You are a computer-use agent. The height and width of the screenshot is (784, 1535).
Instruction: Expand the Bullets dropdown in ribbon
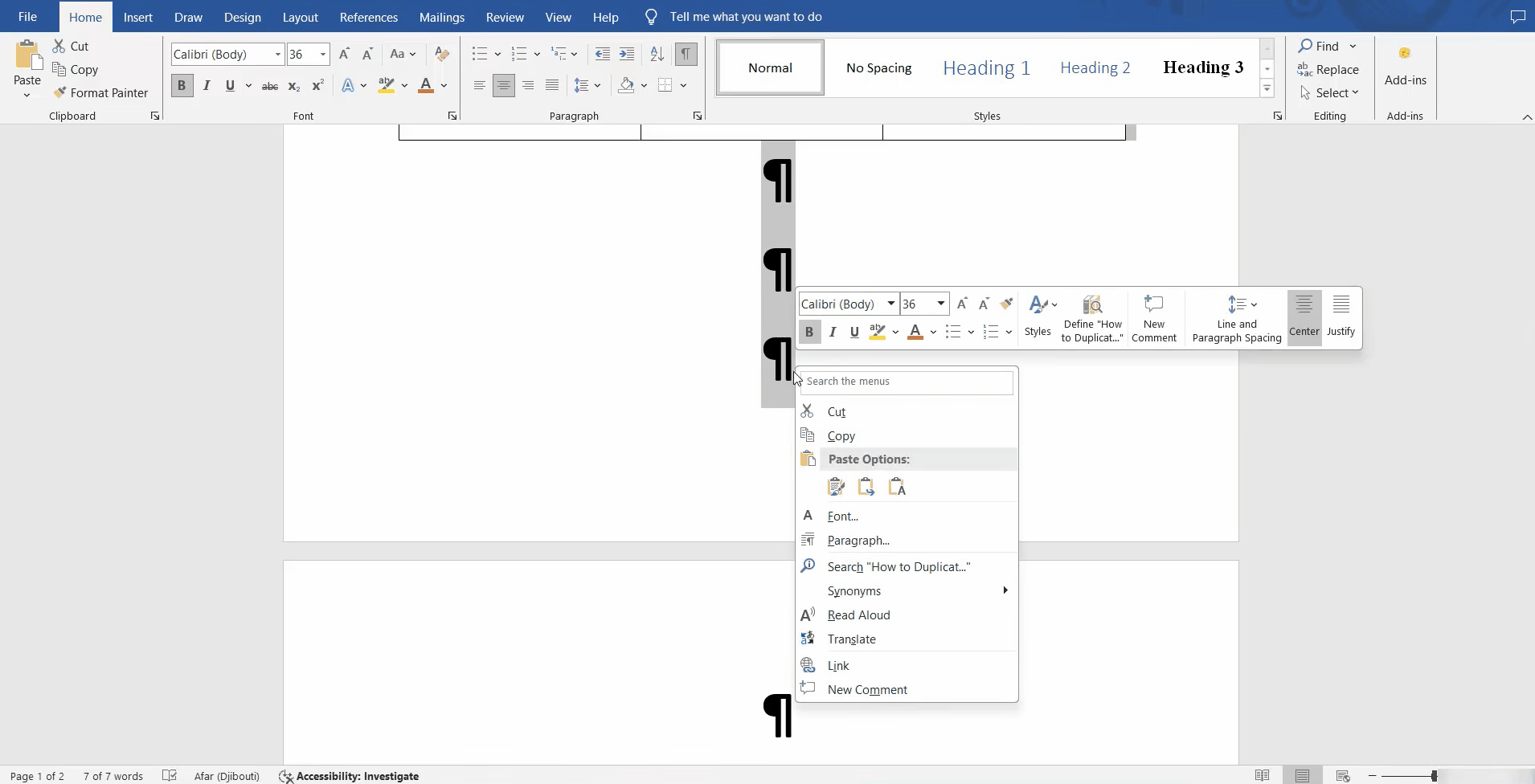(497, 54)
